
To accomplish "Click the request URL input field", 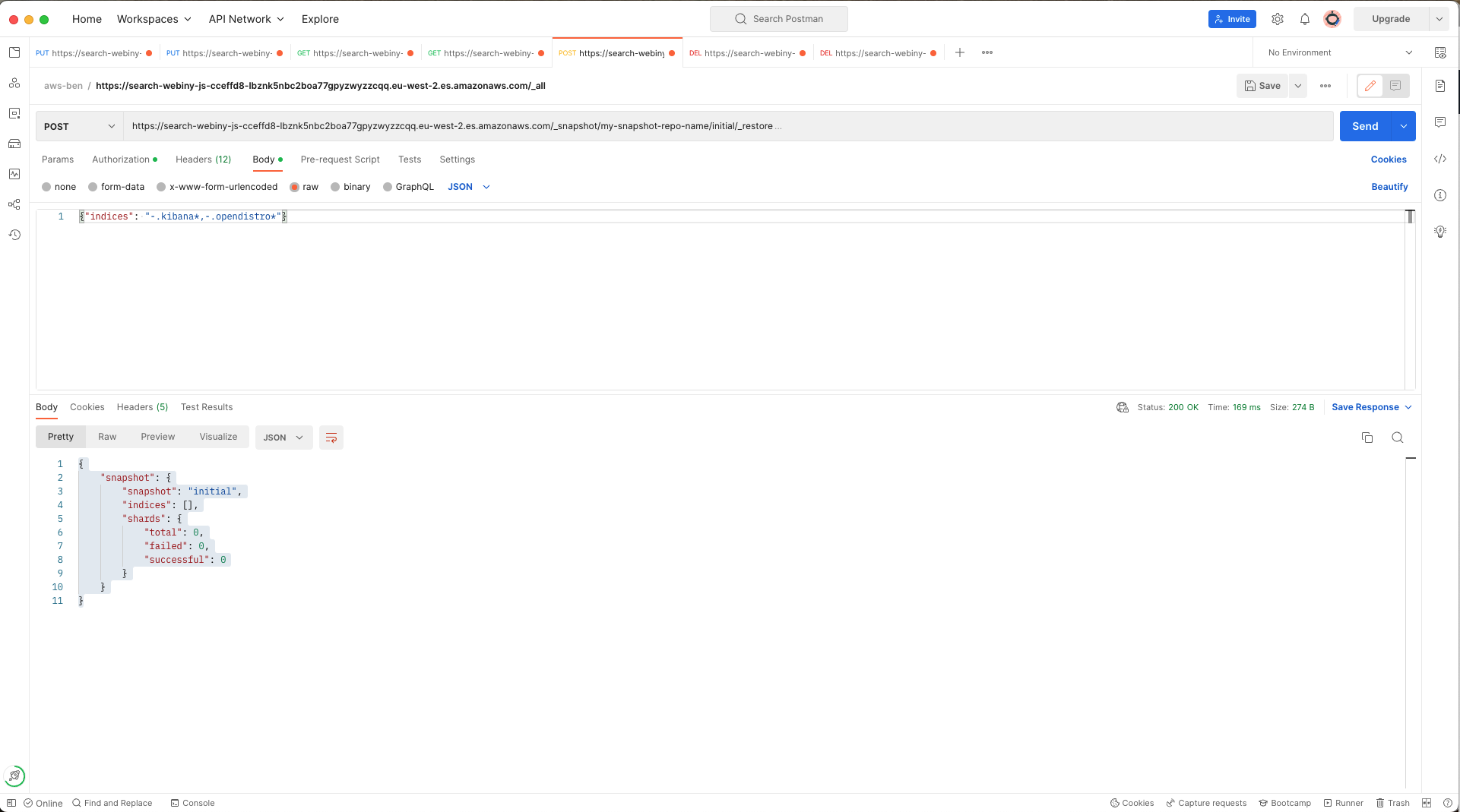I will [684, 126].
